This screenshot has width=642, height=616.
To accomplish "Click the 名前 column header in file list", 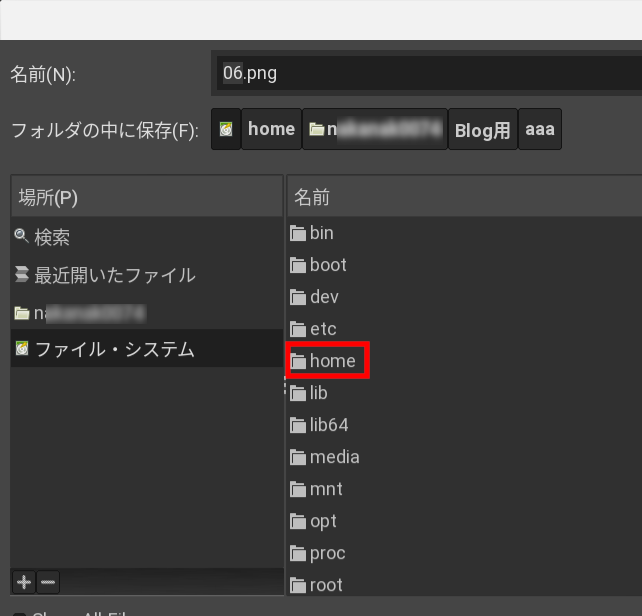I will pyautogui.click(x=465, y=197).
